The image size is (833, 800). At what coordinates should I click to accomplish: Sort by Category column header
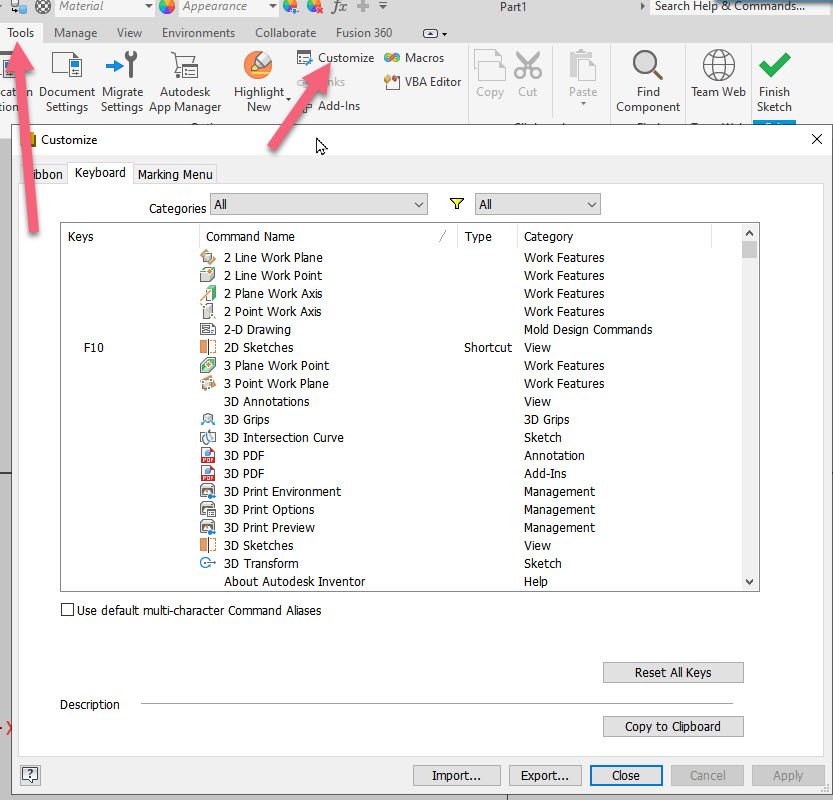(x=614, y=236)
